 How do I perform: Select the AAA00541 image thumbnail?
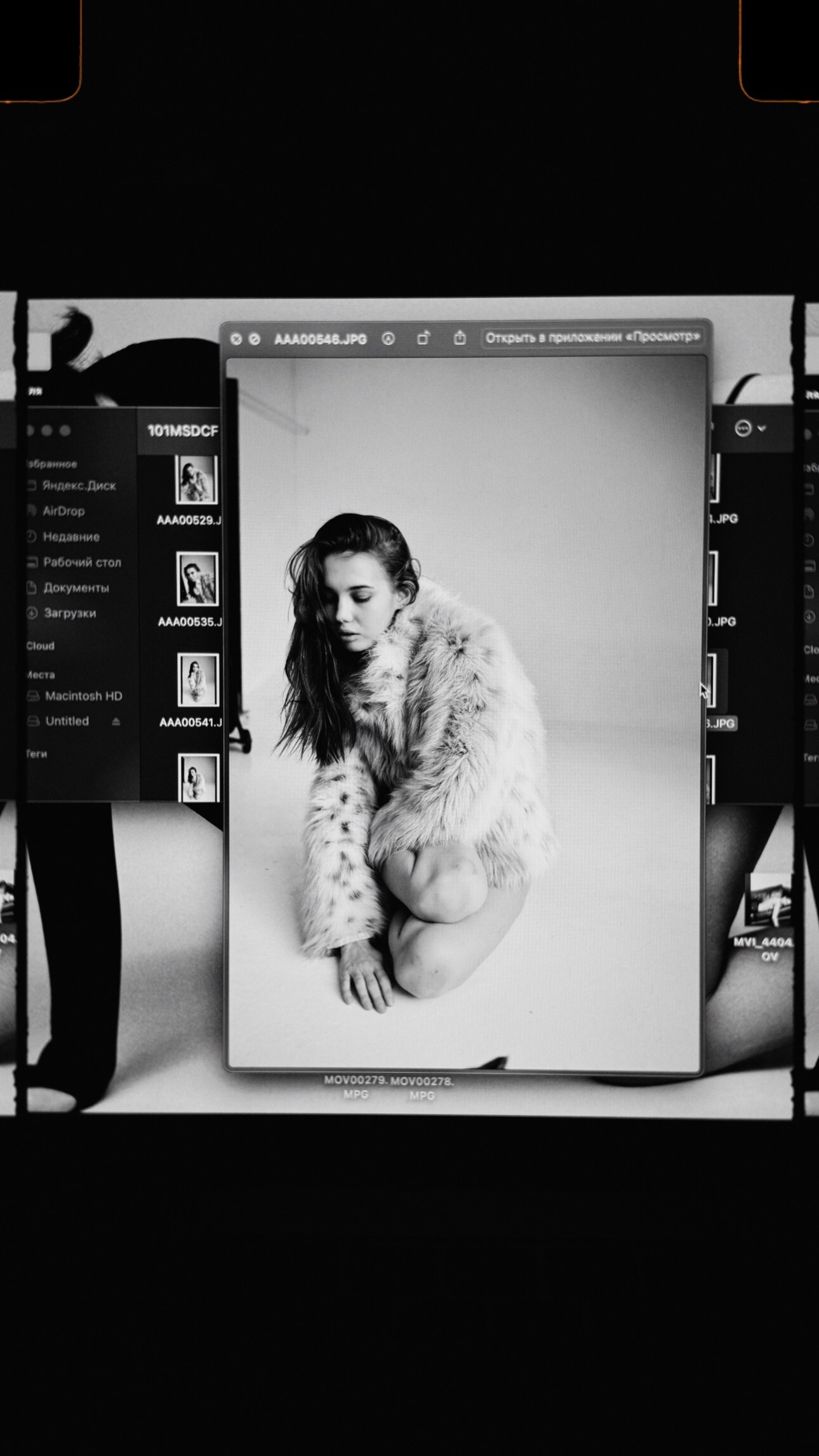click(198, 680)
